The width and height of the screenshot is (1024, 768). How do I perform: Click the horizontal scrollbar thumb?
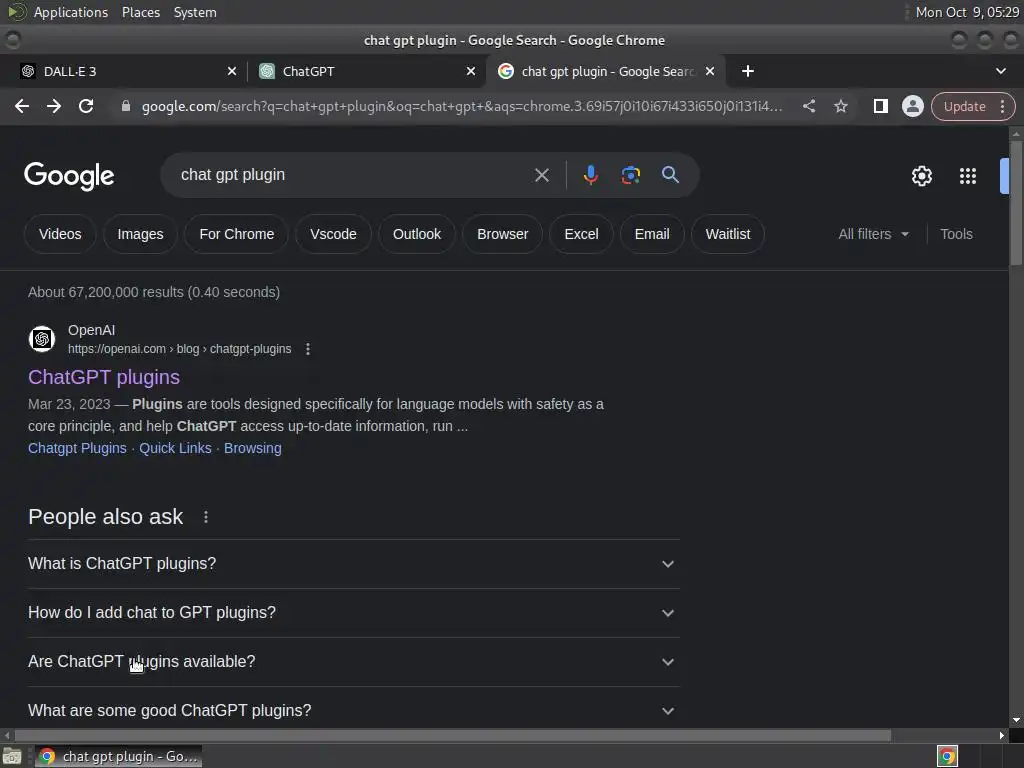[x=452, y=735]
